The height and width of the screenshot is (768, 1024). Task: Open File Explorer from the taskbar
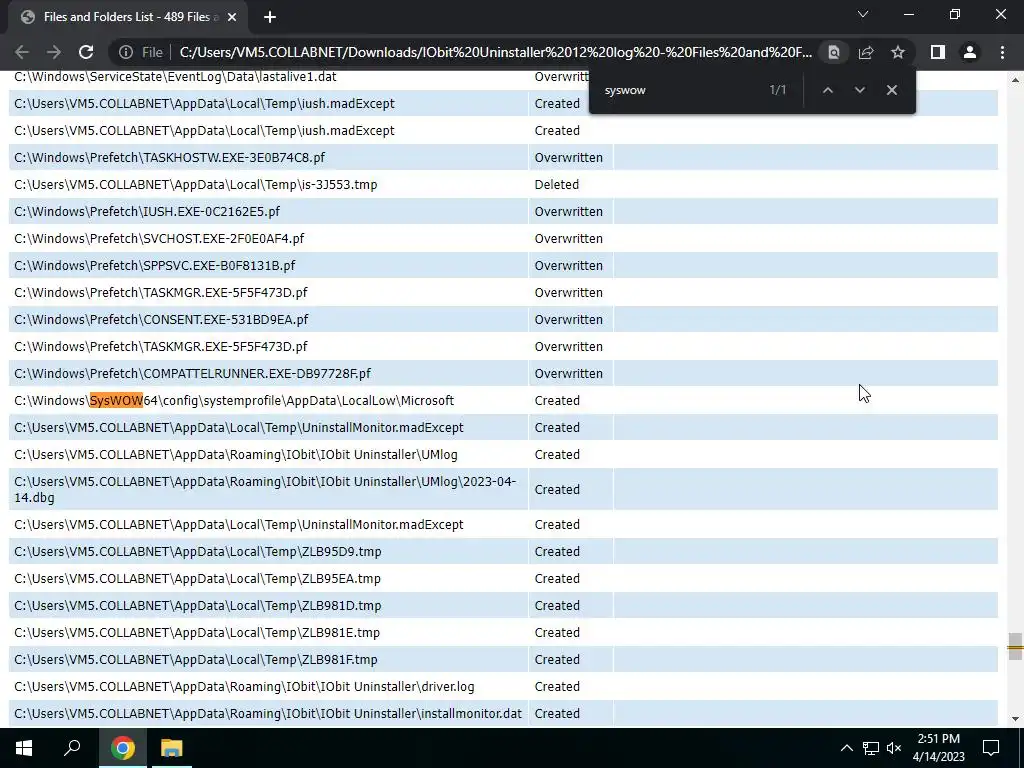(172, 748)
